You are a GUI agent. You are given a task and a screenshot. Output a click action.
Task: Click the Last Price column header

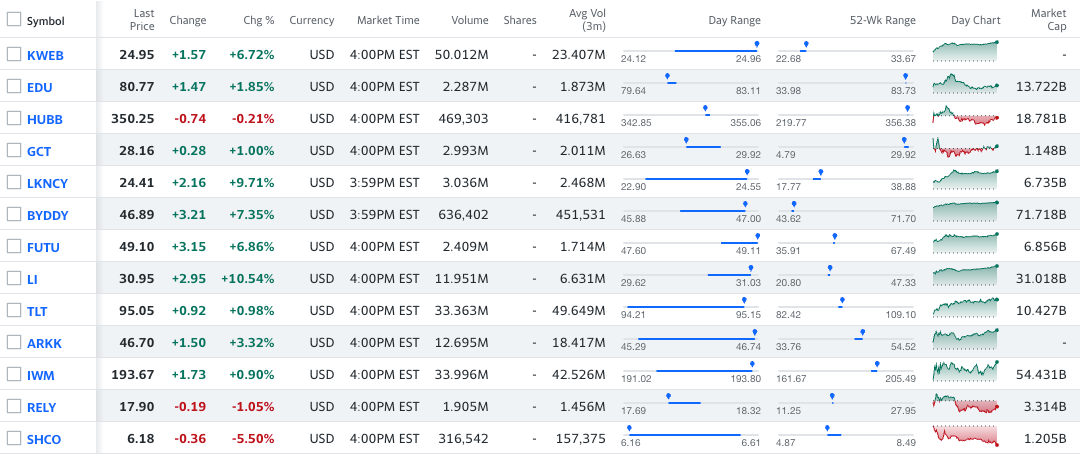point(140,20)
